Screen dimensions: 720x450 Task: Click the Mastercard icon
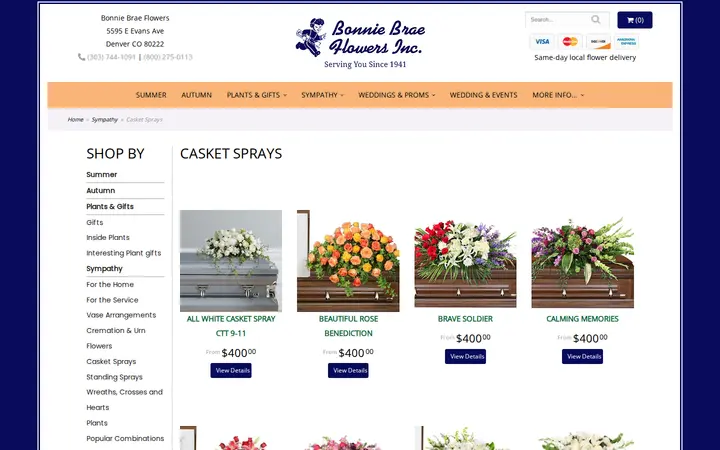coord(570,42)
